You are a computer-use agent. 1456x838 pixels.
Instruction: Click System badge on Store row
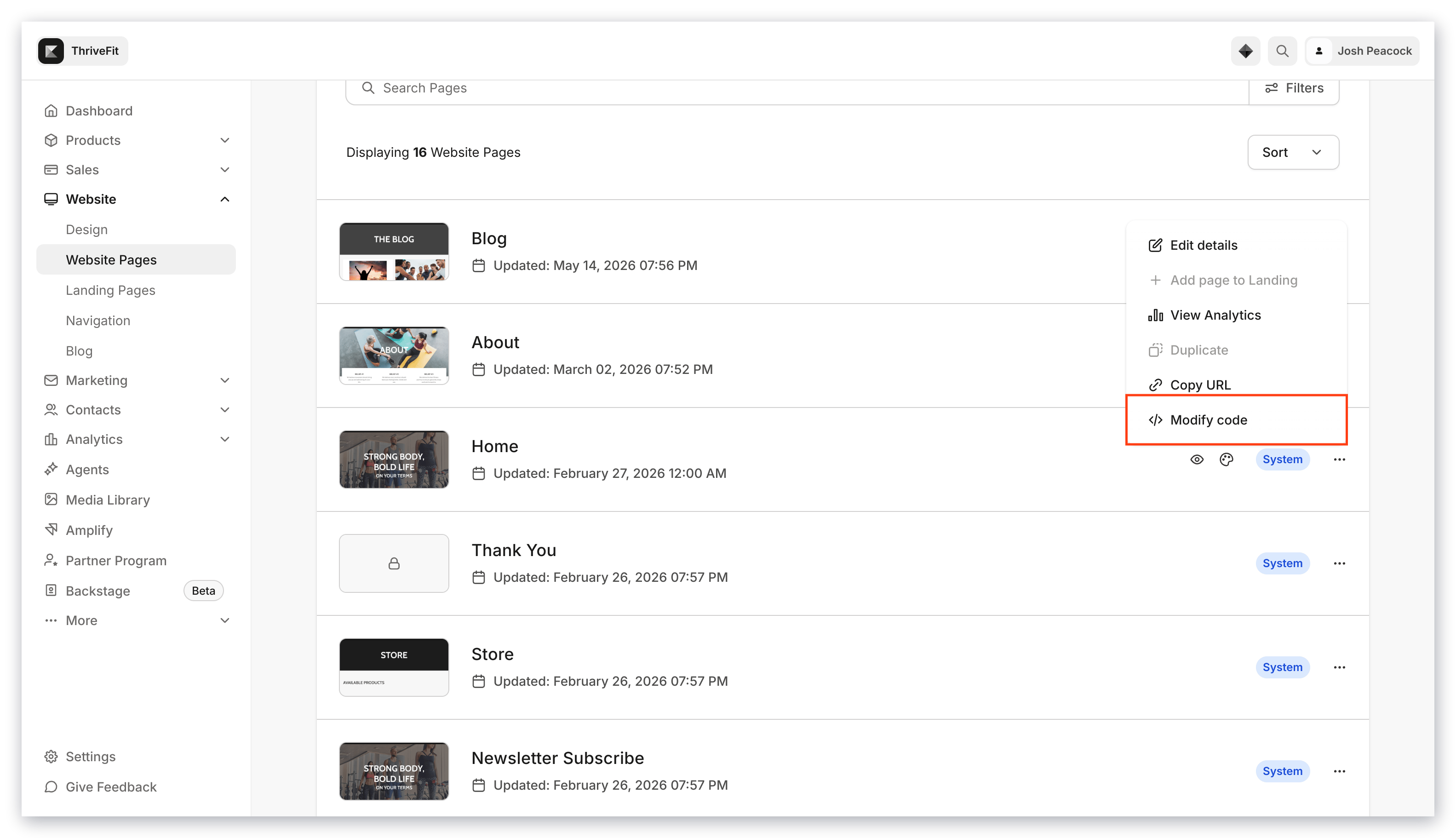tap(1282, 667)
